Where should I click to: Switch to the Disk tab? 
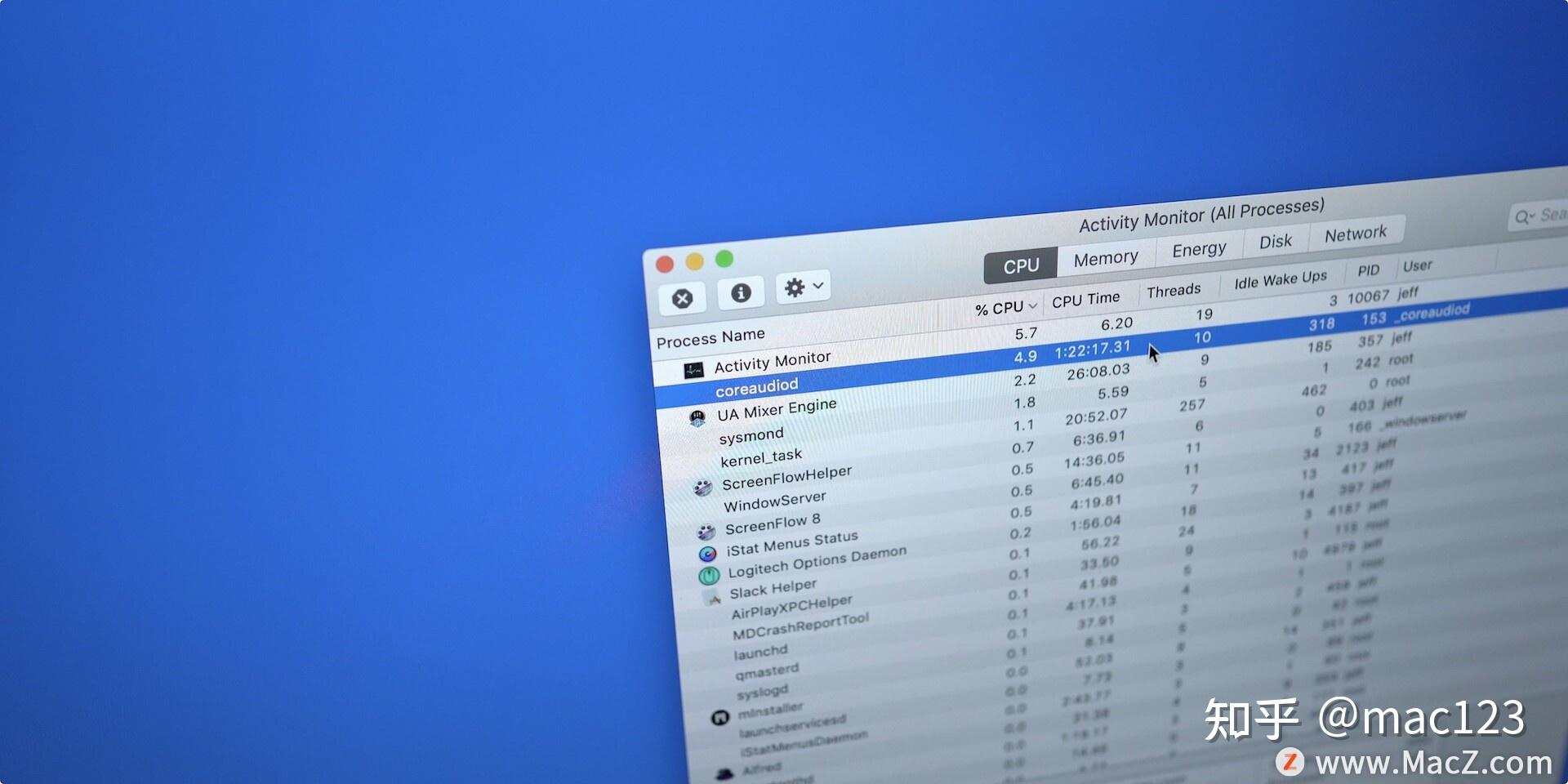click(1276, 241)
